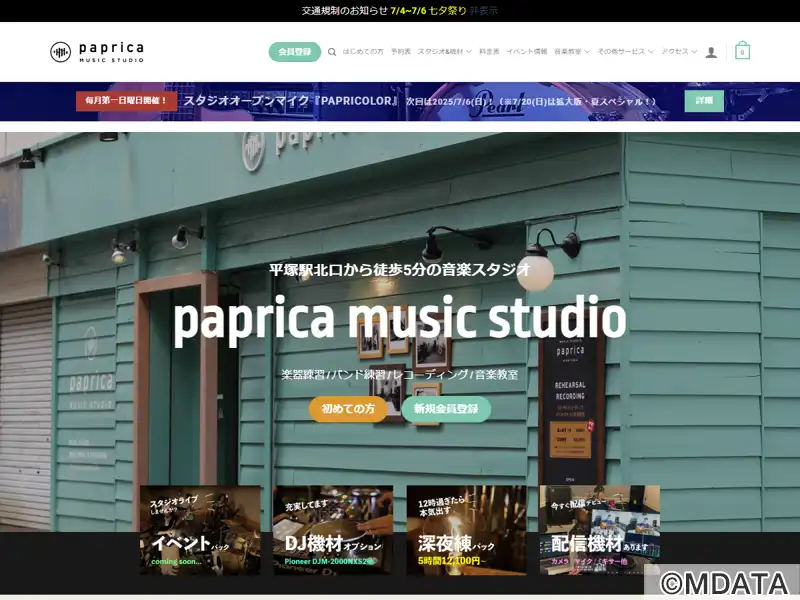Open the イベント情報 menu item
Screen dimensions: 800x600
[527, 52]
